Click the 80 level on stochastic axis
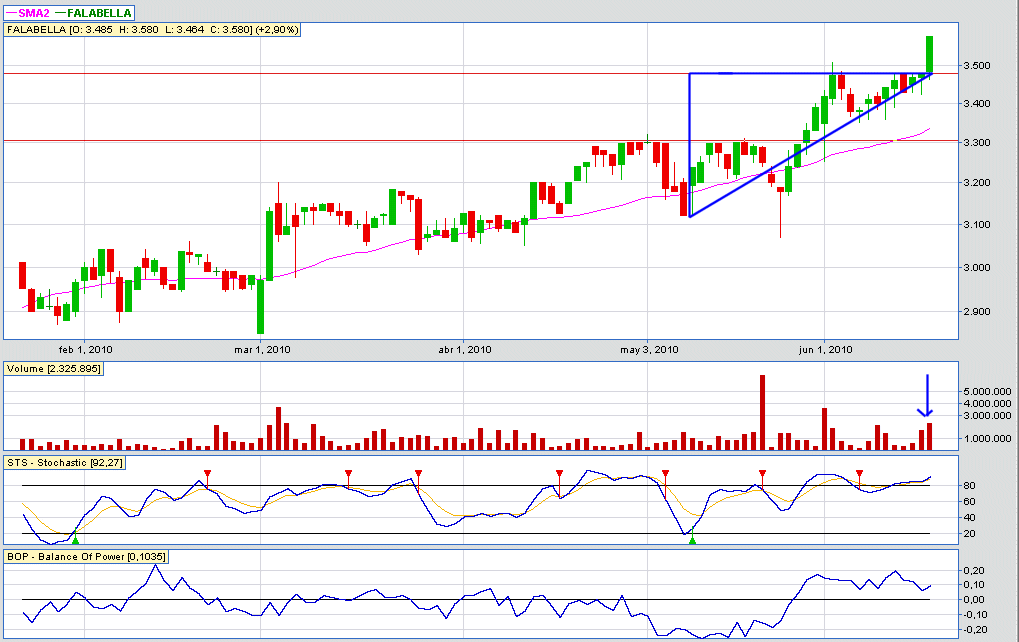 pyautogui.click(x=969, y=486)
